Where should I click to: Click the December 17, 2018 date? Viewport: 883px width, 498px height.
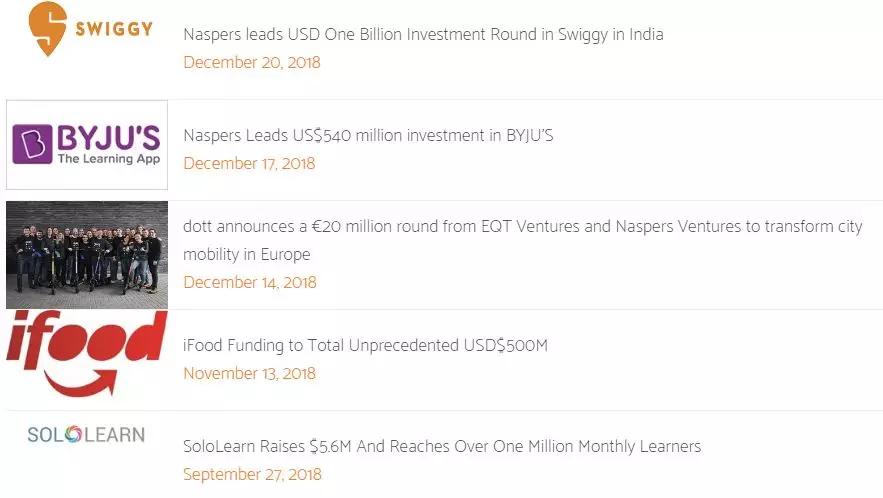[249, 163]
